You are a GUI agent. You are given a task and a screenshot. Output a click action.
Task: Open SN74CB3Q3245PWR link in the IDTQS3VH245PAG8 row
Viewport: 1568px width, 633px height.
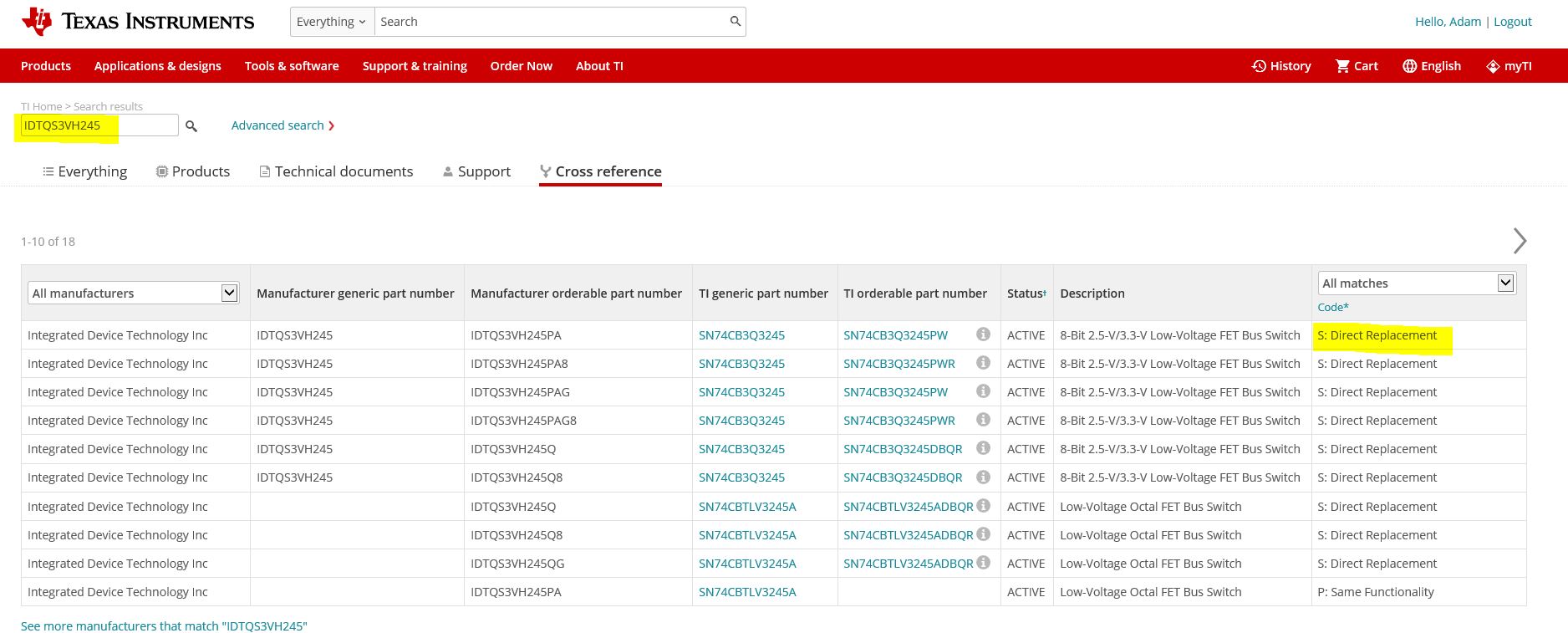pyautogui.click(x=899, y=421)
